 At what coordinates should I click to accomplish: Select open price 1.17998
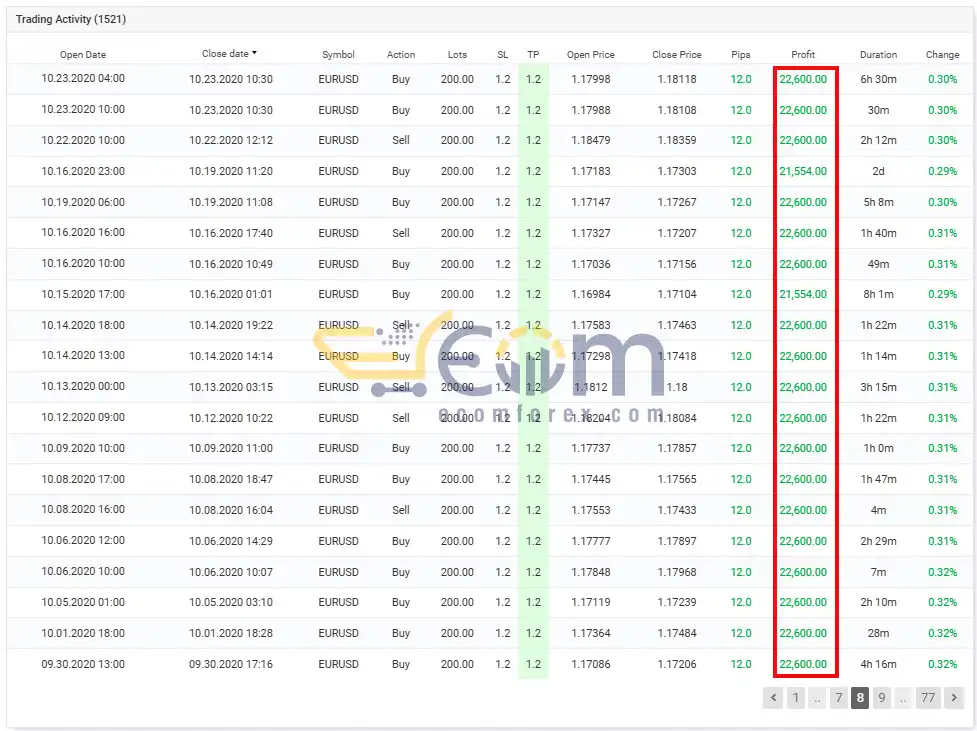(591, 79)
